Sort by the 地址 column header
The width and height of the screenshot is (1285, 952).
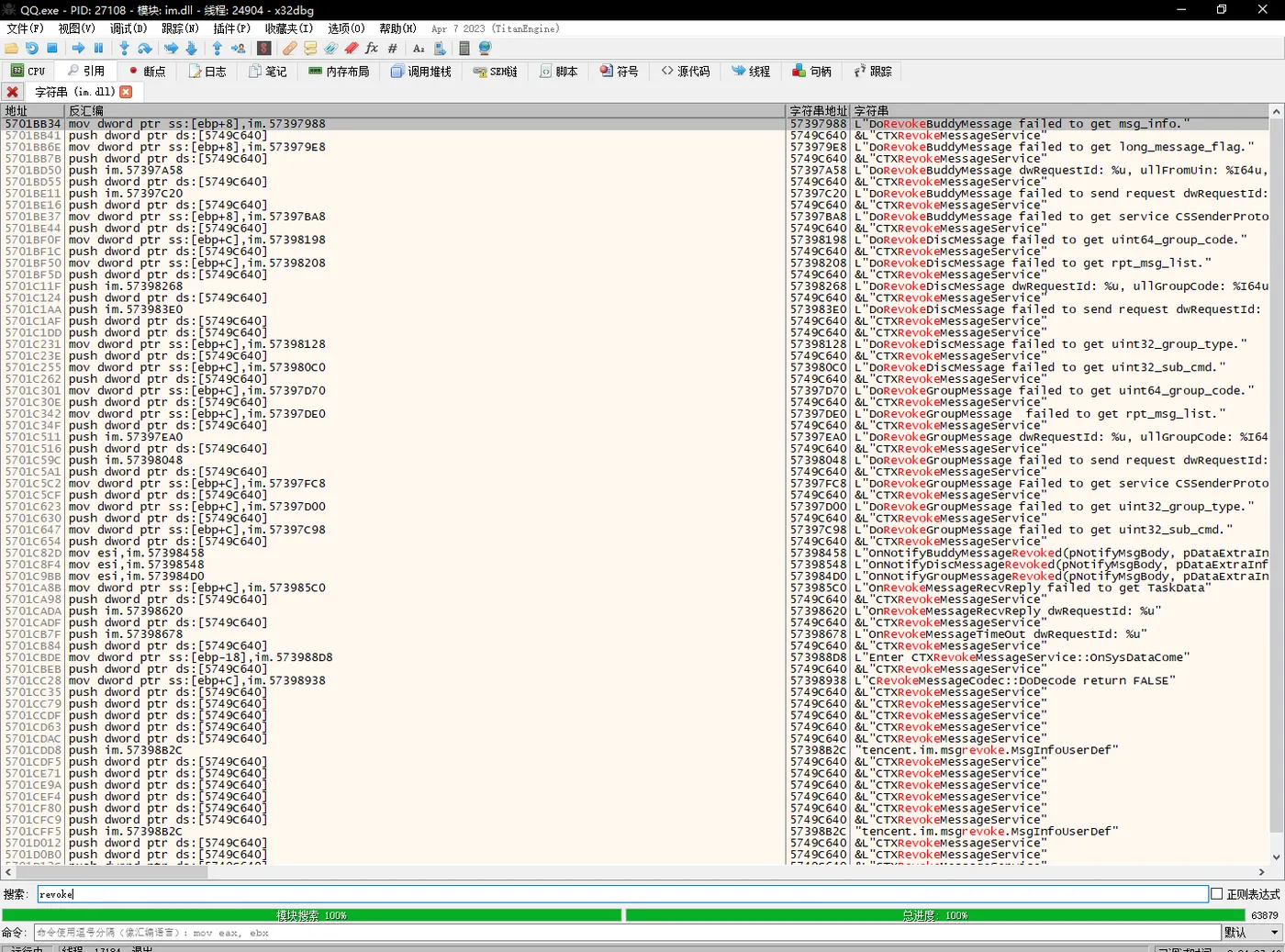[33, 111]
